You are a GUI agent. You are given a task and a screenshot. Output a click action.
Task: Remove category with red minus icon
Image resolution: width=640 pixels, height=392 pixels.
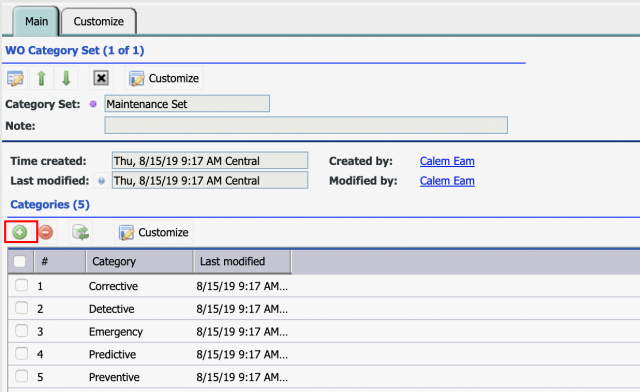point(46,232)
